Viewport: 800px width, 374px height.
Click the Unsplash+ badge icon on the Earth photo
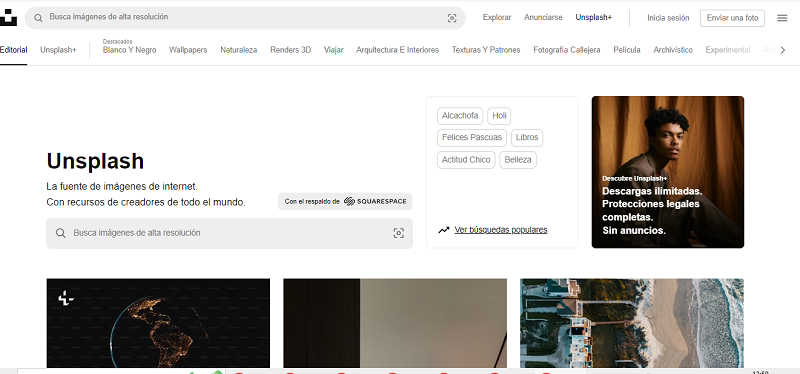65,297
